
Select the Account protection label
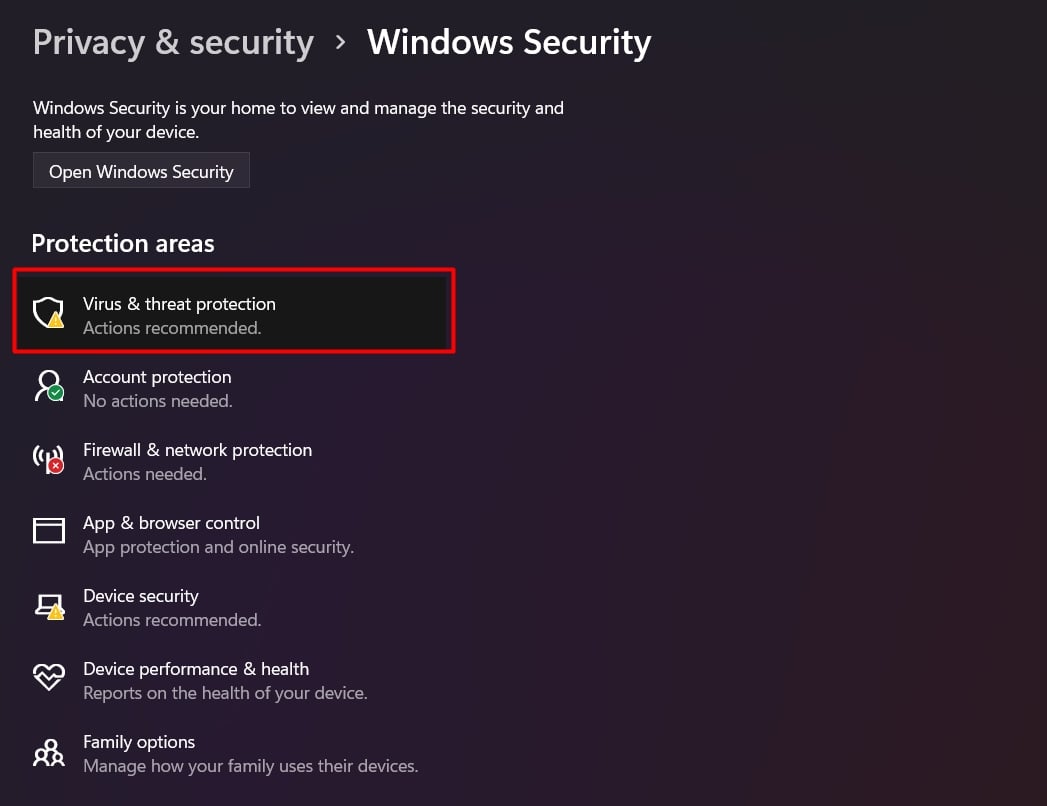[x=157, y=377]
